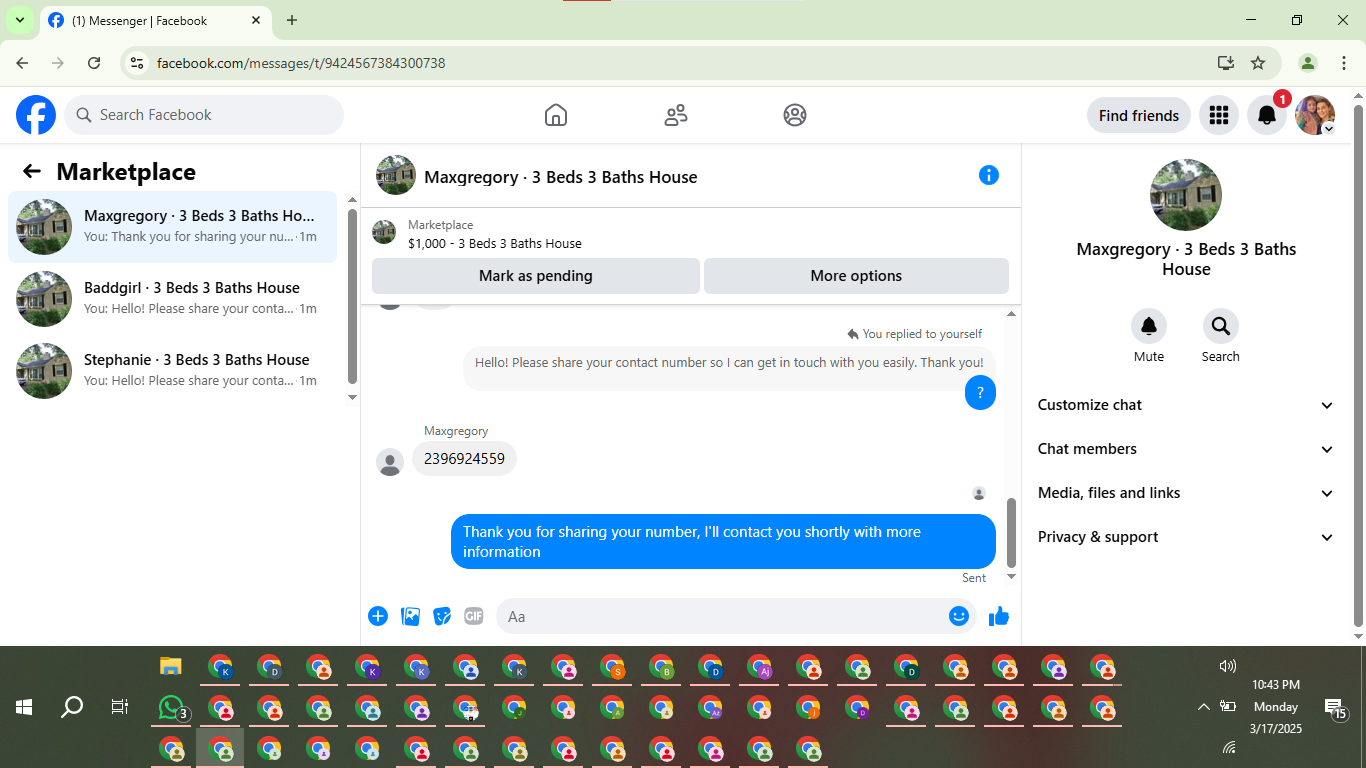Viewport: 1366px width, 768px height.
Task: Open the Baddgirl conversation
Action: click(173, 299)
